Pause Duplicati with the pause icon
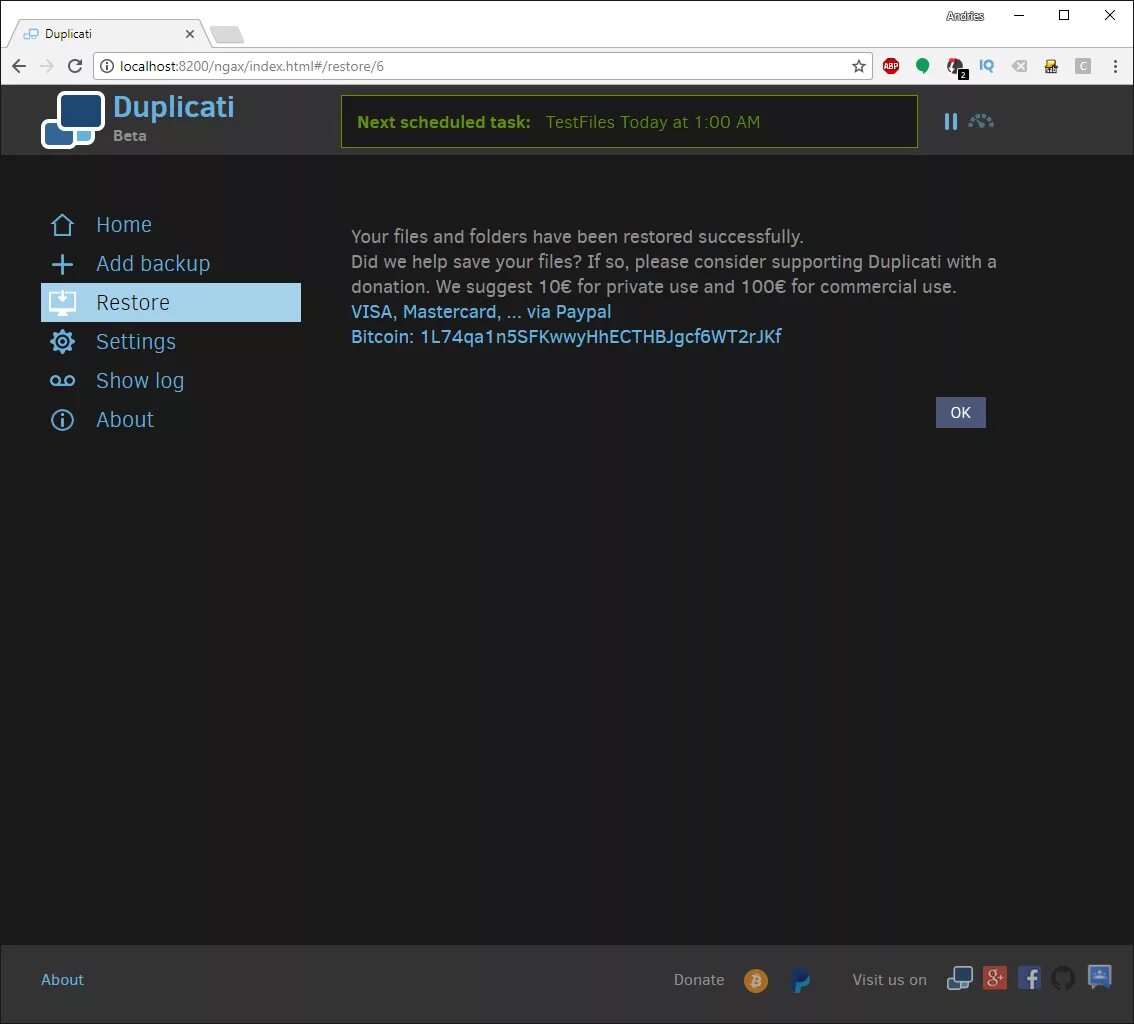 (x=950, y=121)
